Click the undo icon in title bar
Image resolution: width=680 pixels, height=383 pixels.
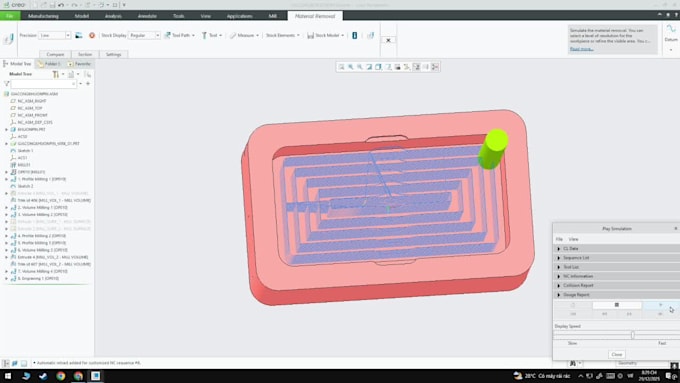(x=61, y=5)
